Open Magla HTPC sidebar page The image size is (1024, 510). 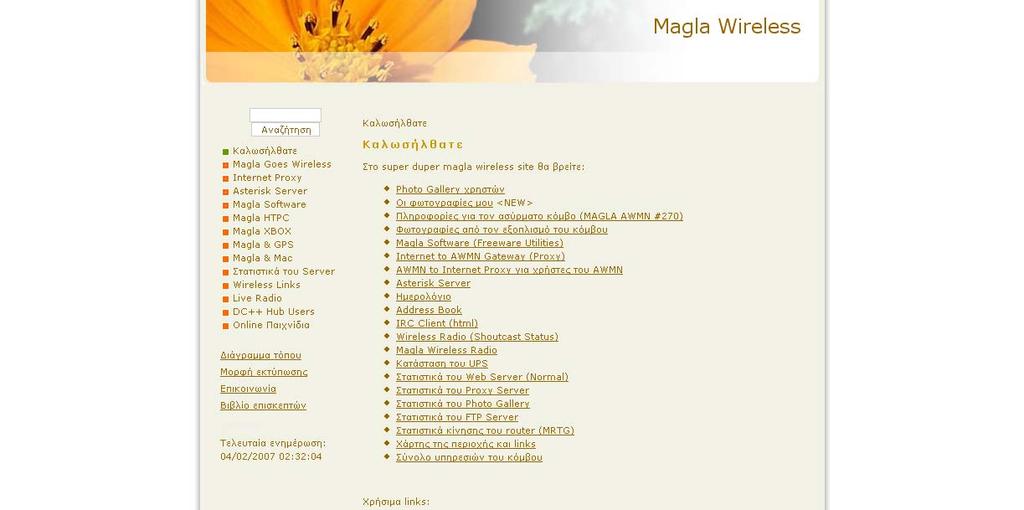(261, 218)
